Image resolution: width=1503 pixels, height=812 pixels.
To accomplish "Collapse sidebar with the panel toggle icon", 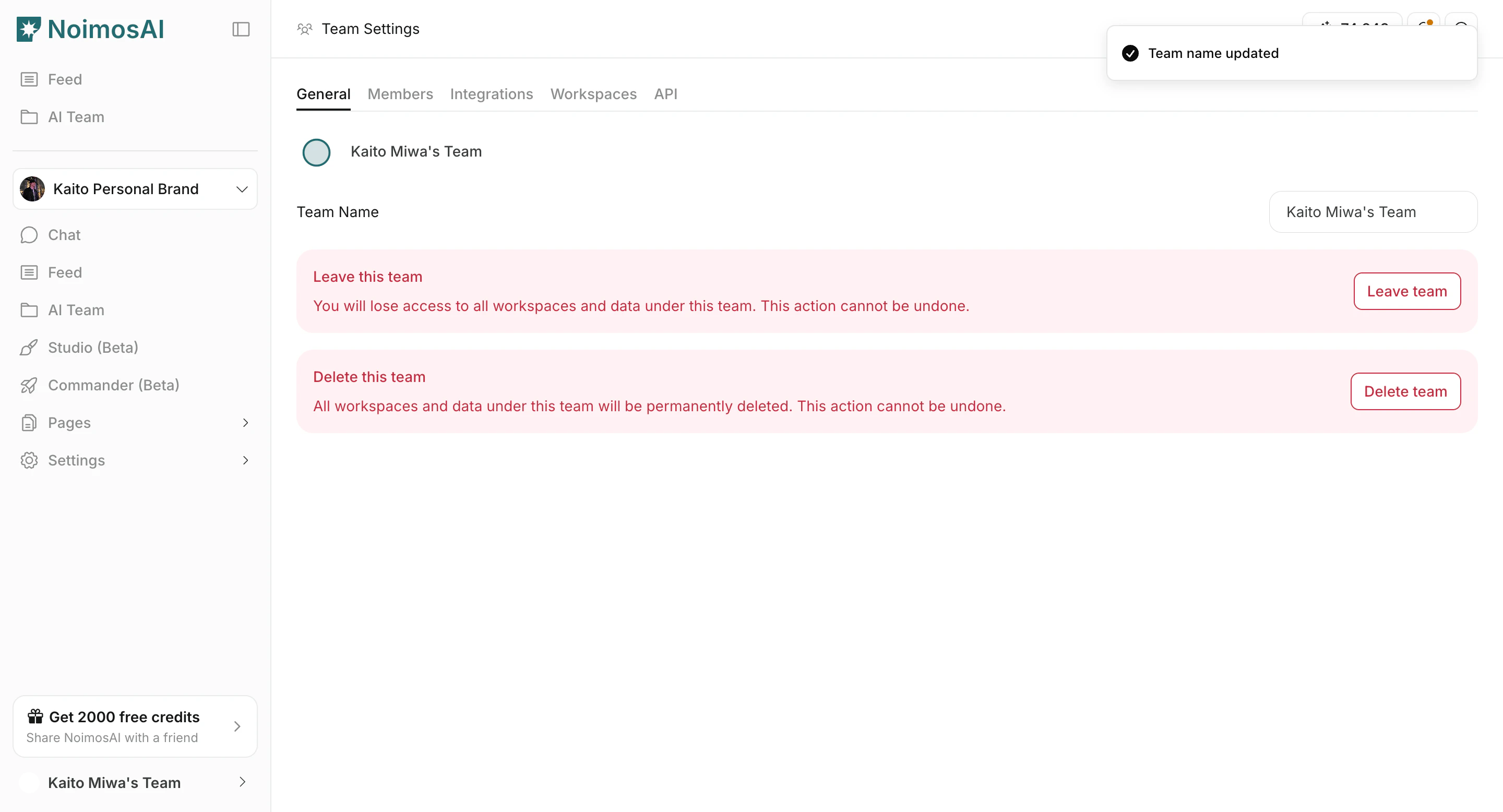I will point(241,29).
